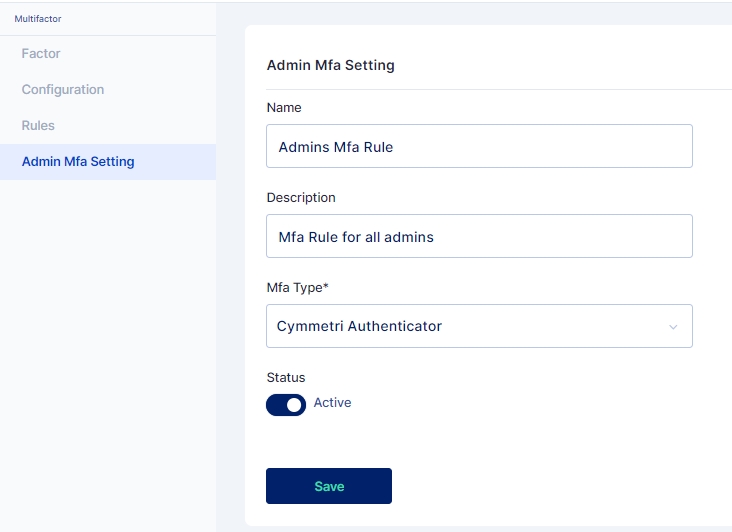Click the Description field label
Image resolution: width=732 pixels, height=532 pixels.
301,198
